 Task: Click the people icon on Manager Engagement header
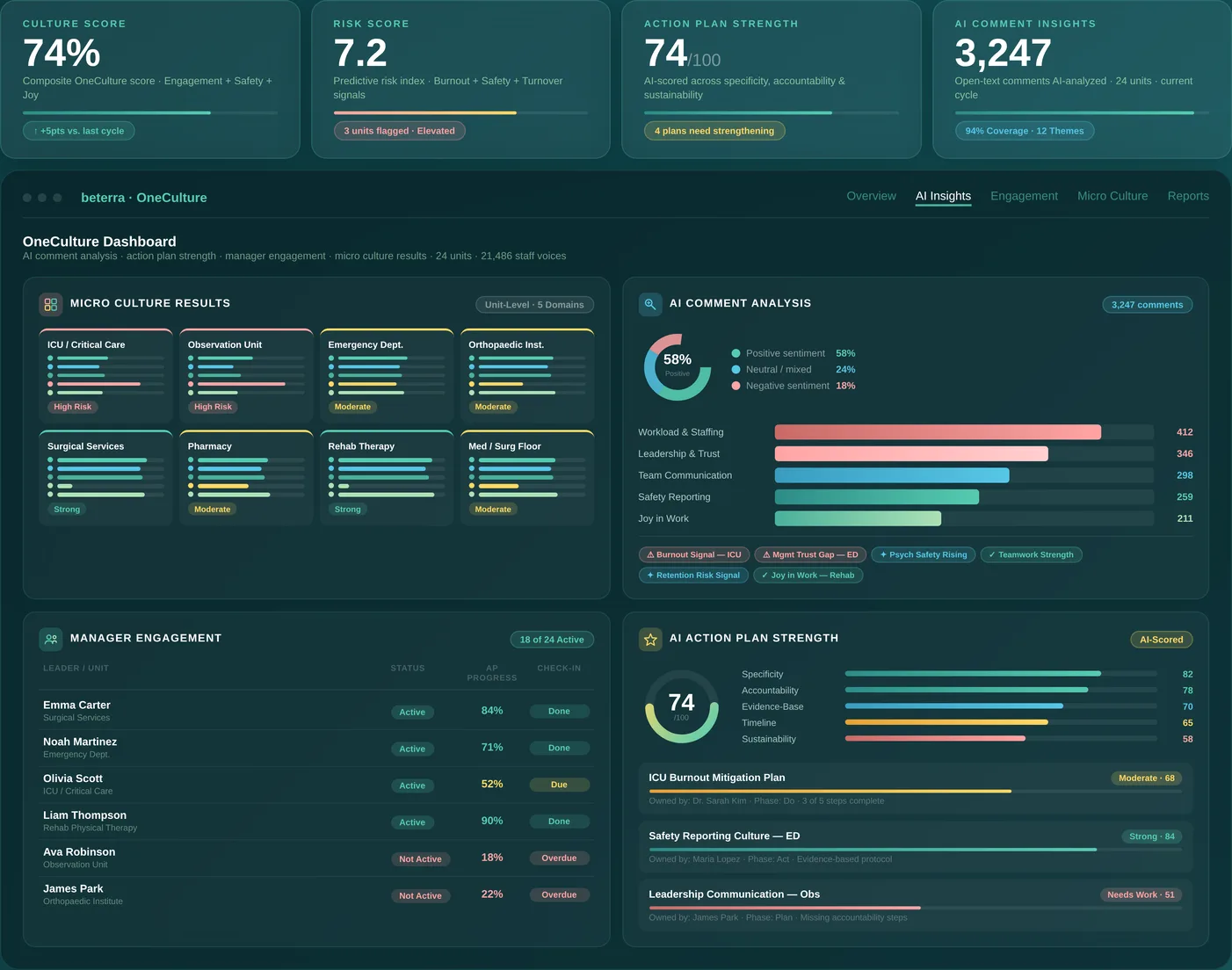50,639
